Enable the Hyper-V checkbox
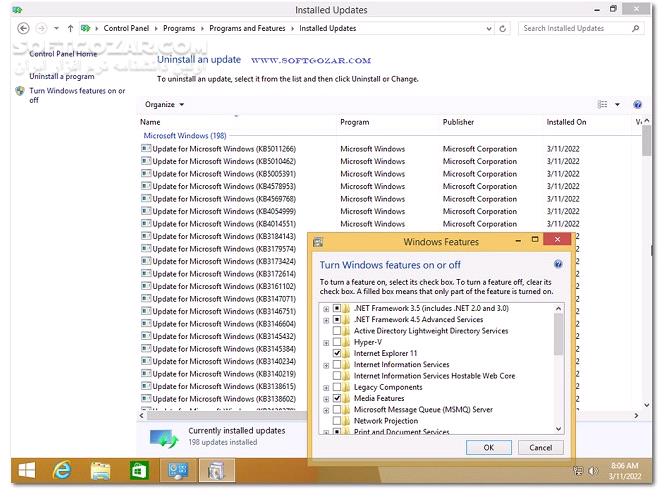Image resolution: width=665 pixels, height=497 pixels. [337, 342]
